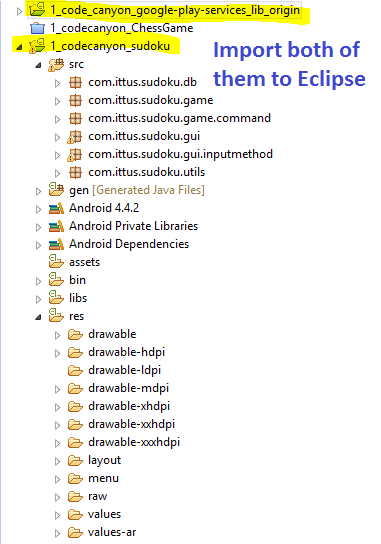381x544 pixels.
Task: Click the Android Private Libraries icon
Action: coord(56,227)
